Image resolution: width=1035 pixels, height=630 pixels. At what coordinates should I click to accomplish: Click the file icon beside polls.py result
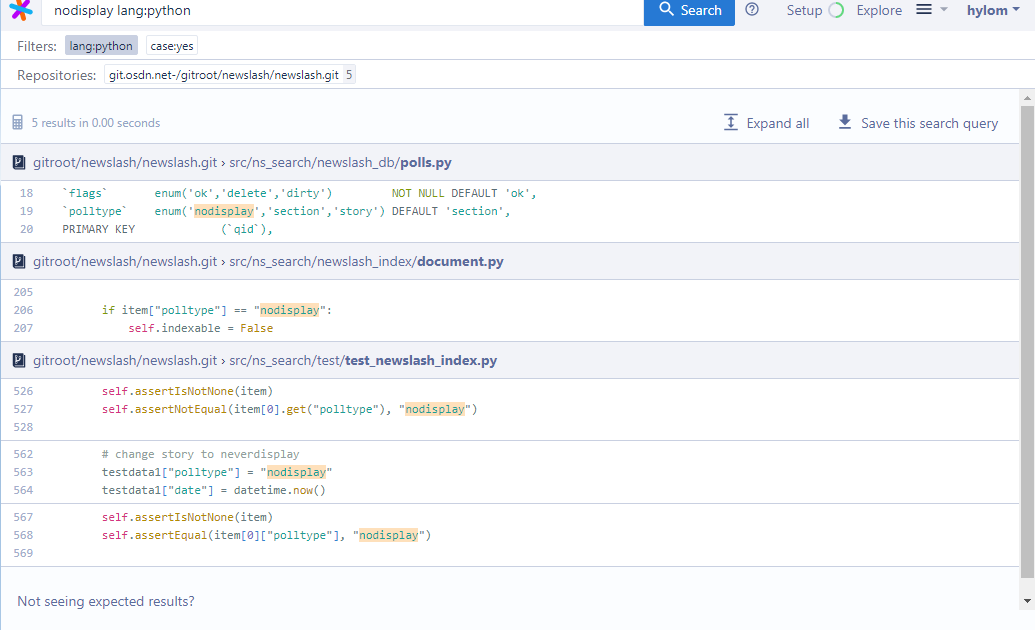pyautogui.click(x=18, y=161)
